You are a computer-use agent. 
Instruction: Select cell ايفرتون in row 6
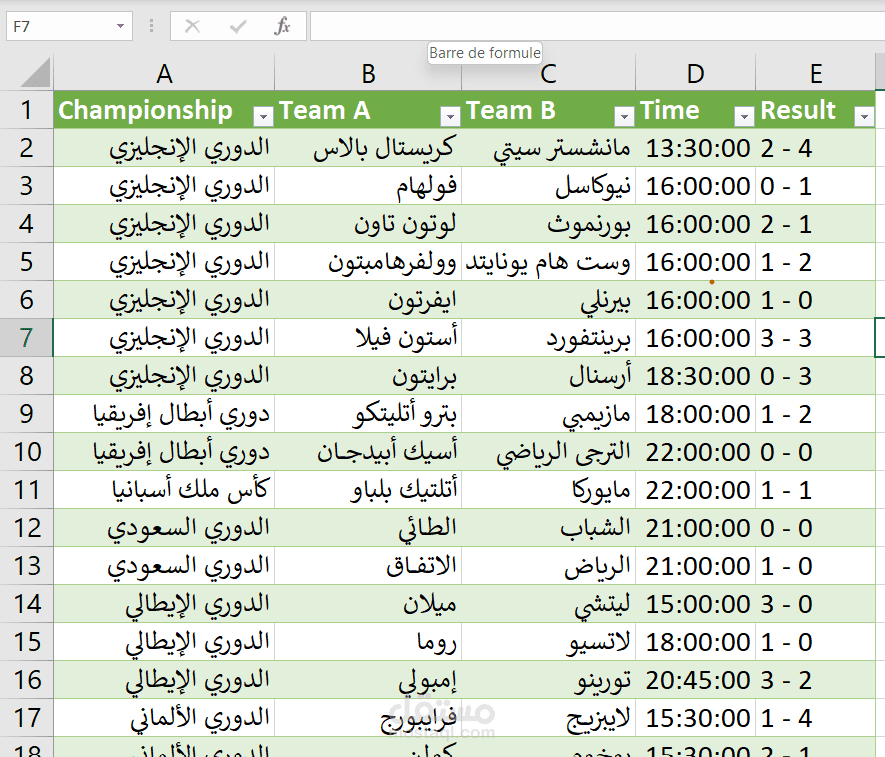tap(368, 300)
